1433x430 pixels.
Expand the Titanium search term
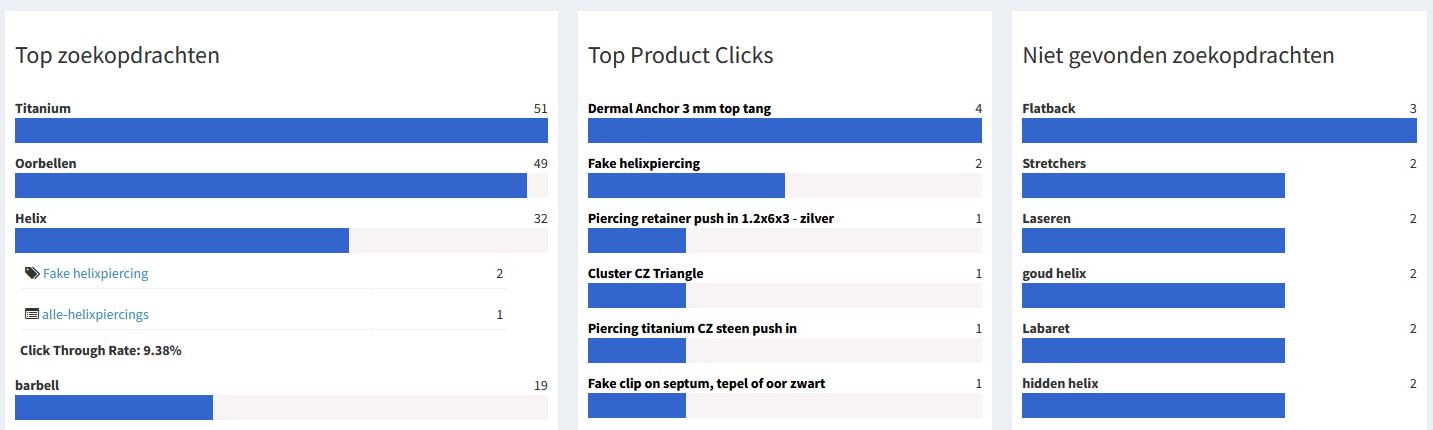pos(43,108)
